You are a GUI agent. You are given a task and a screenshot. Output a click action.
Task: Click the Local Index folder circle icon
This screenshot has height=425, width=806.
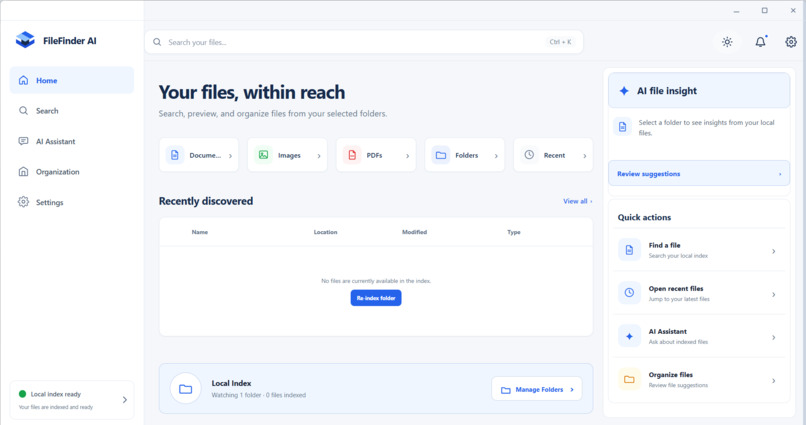tap(186, 389)
